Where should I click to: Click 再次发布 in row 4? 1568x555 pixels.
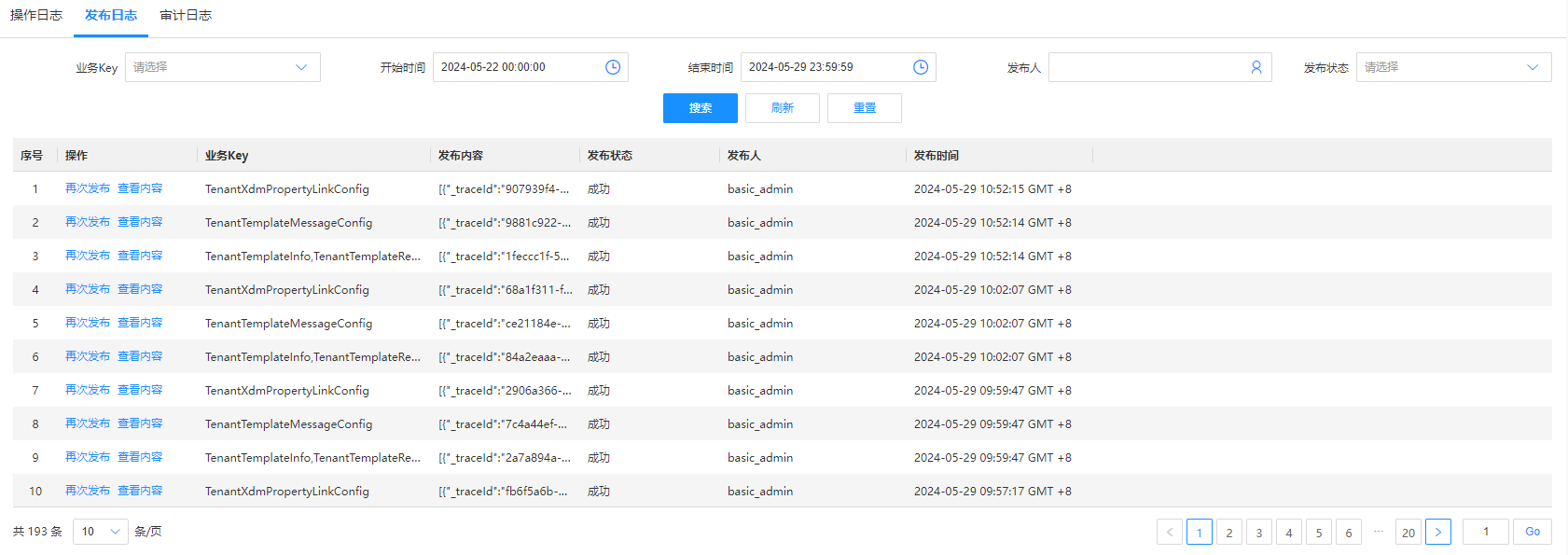[x=88, y=289]
